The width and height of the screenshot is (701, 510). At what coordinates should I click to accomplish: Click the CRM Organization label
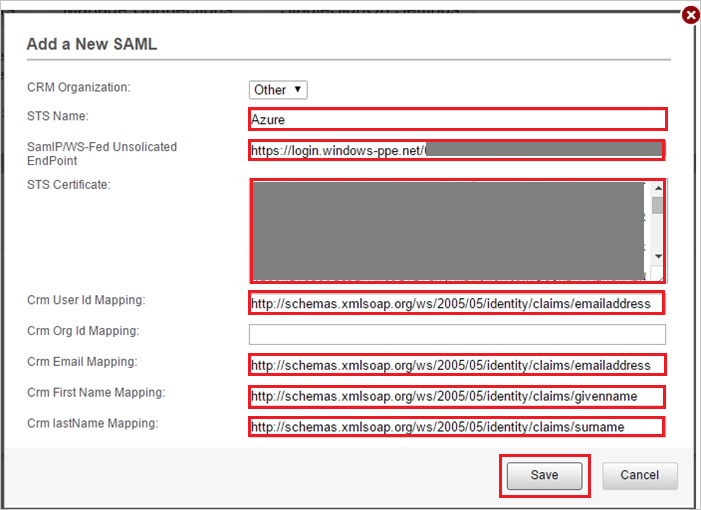79,87
